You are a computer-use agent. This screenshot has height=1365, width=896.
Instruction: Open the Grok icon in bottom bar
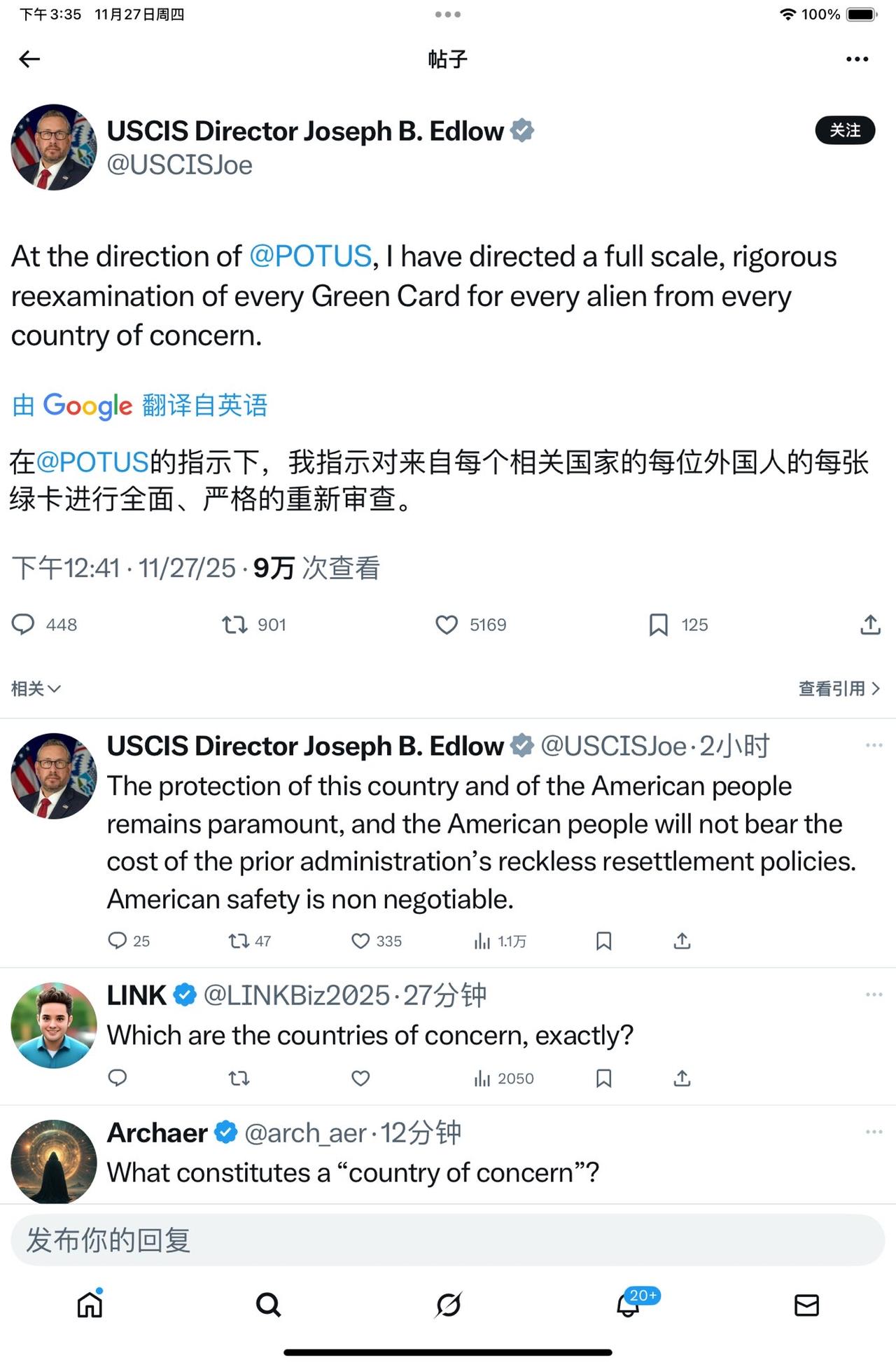(448, 1305)
